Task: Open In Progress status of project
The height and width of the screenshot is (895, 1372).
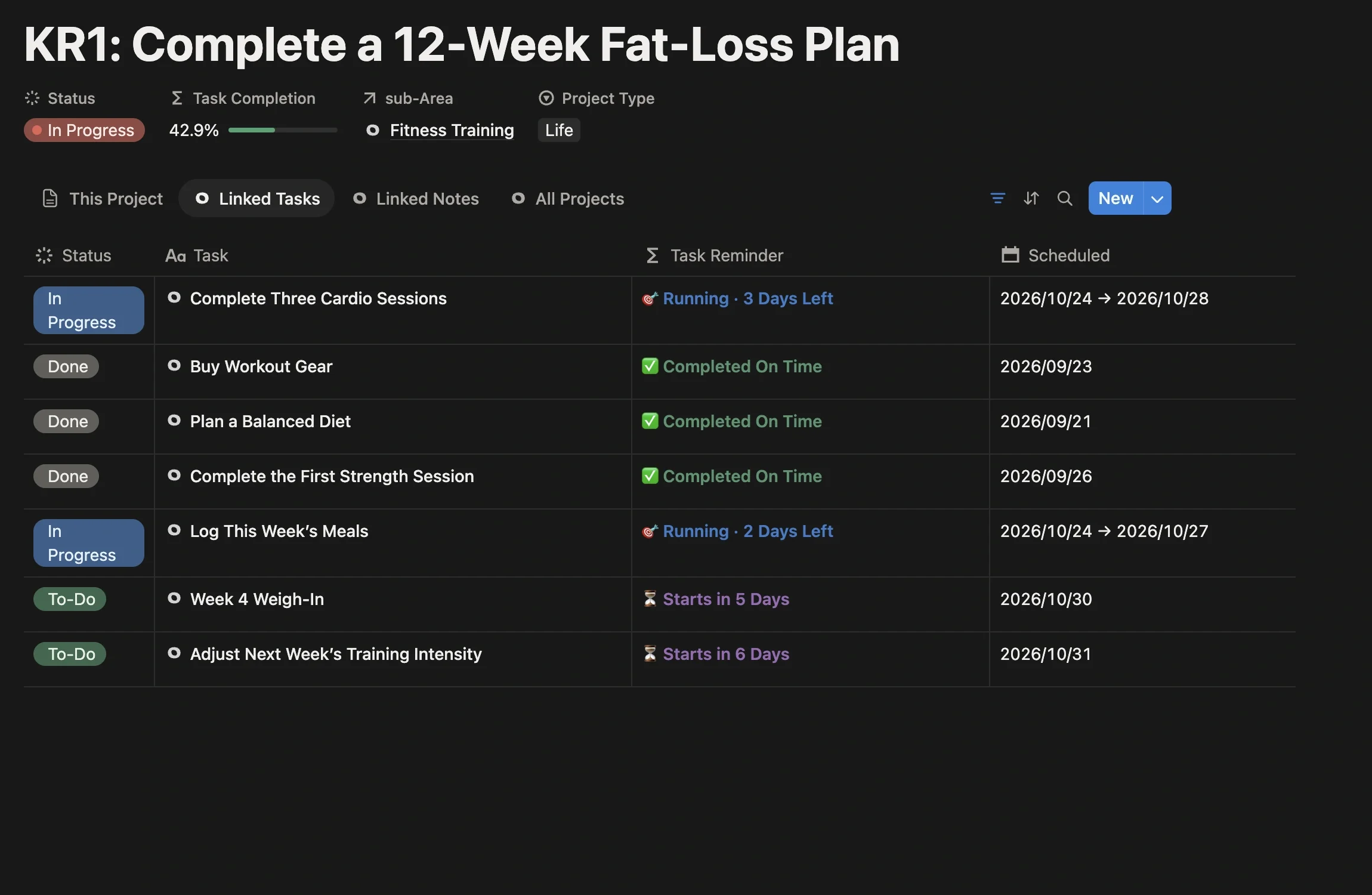Action: click(84, 130)
